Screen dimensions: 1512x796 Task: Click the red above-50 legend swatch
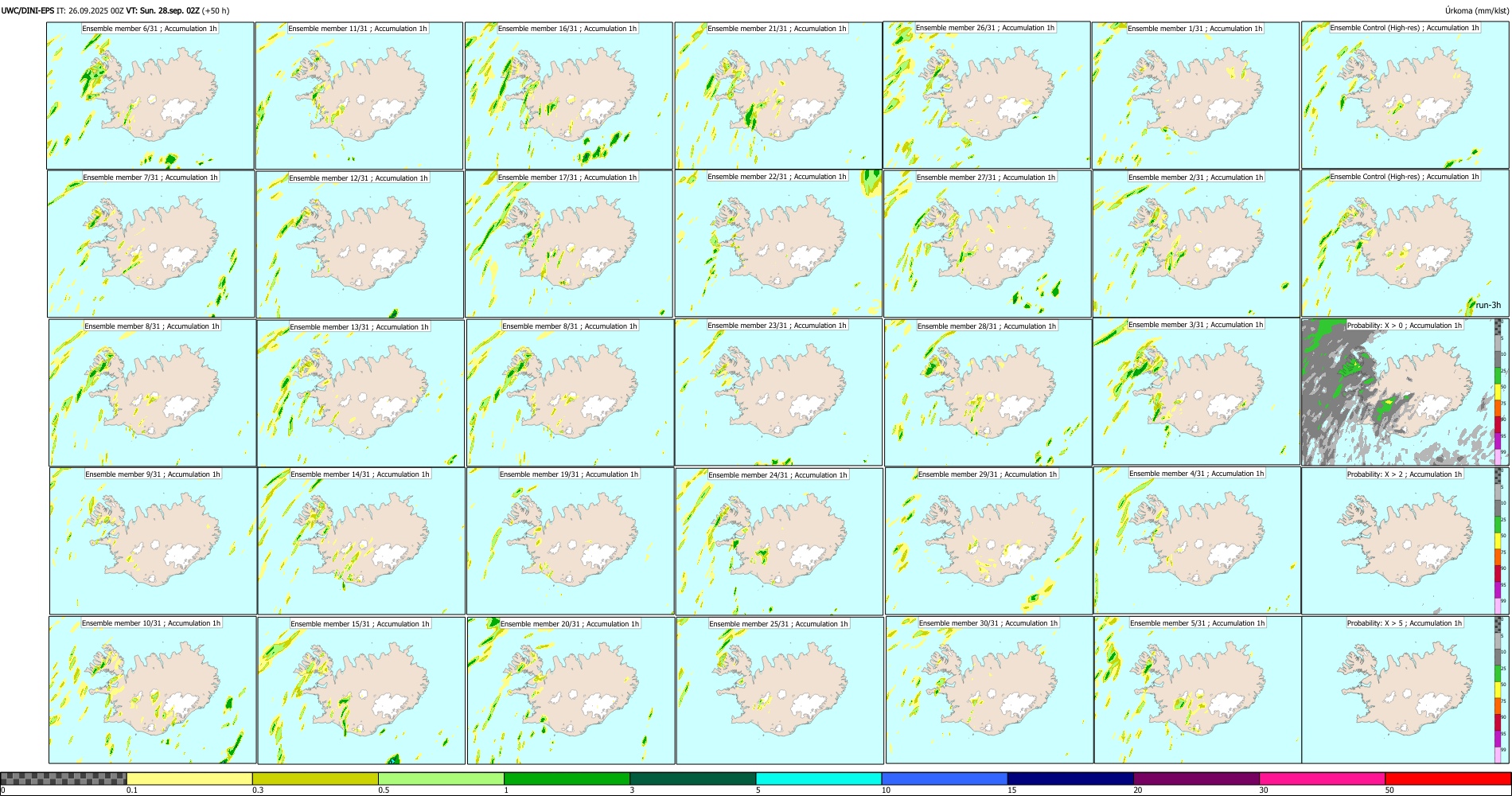(x=1448, y=778)
